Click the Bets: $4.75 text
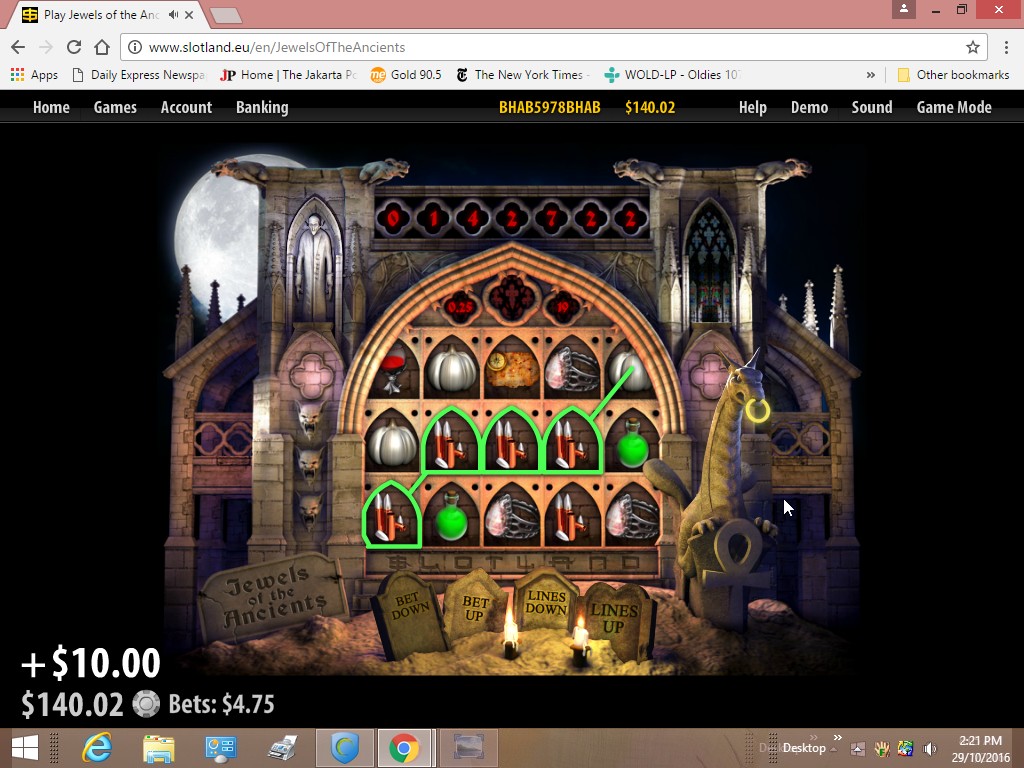 click(x=221, y=704)
